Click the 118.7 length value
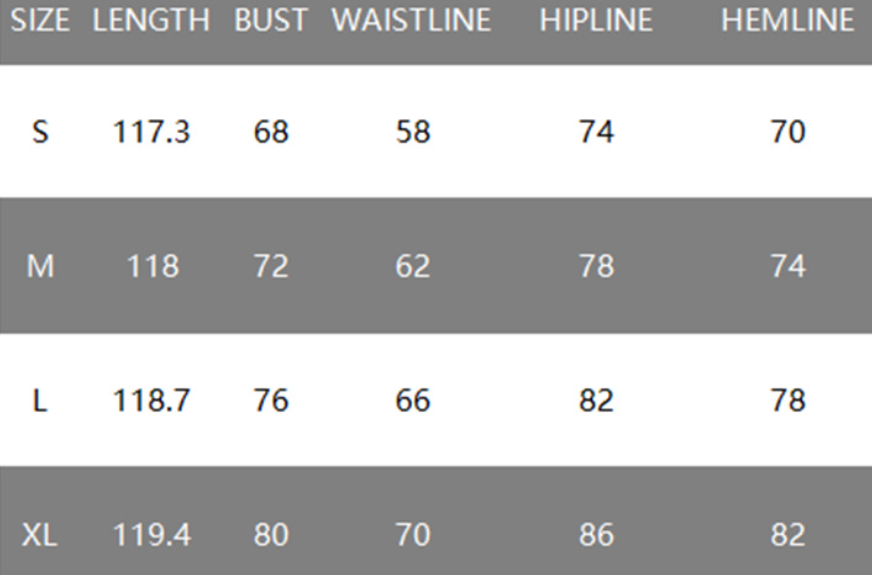872x575 pixels. click(151, 400)
